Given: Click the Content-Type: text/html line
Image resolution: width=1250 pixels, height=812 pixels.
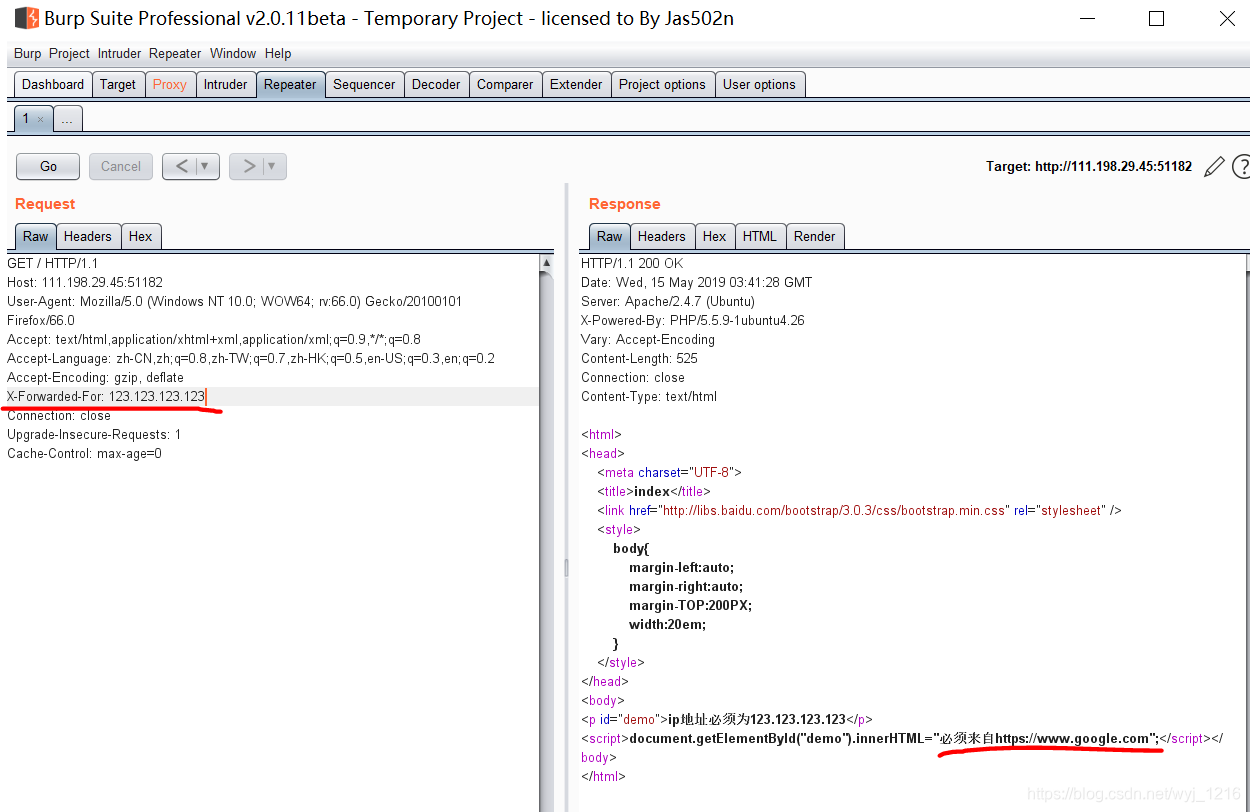Looking at the screenshot, I should click(649, 397).
